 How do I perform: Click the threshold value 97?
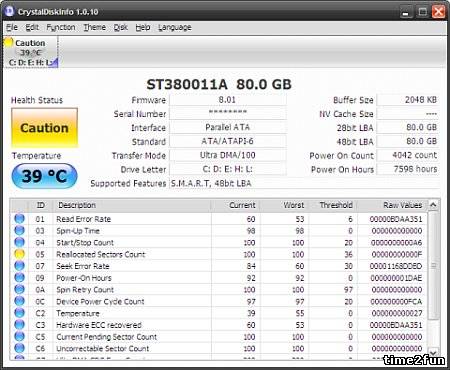pos(348,290)
